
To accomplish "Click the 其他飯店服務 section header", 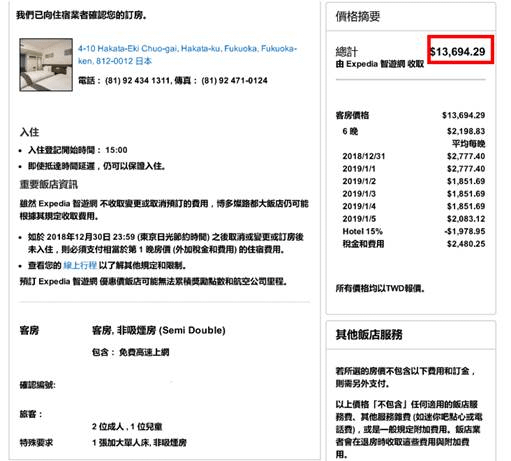I will pos(369,334).
